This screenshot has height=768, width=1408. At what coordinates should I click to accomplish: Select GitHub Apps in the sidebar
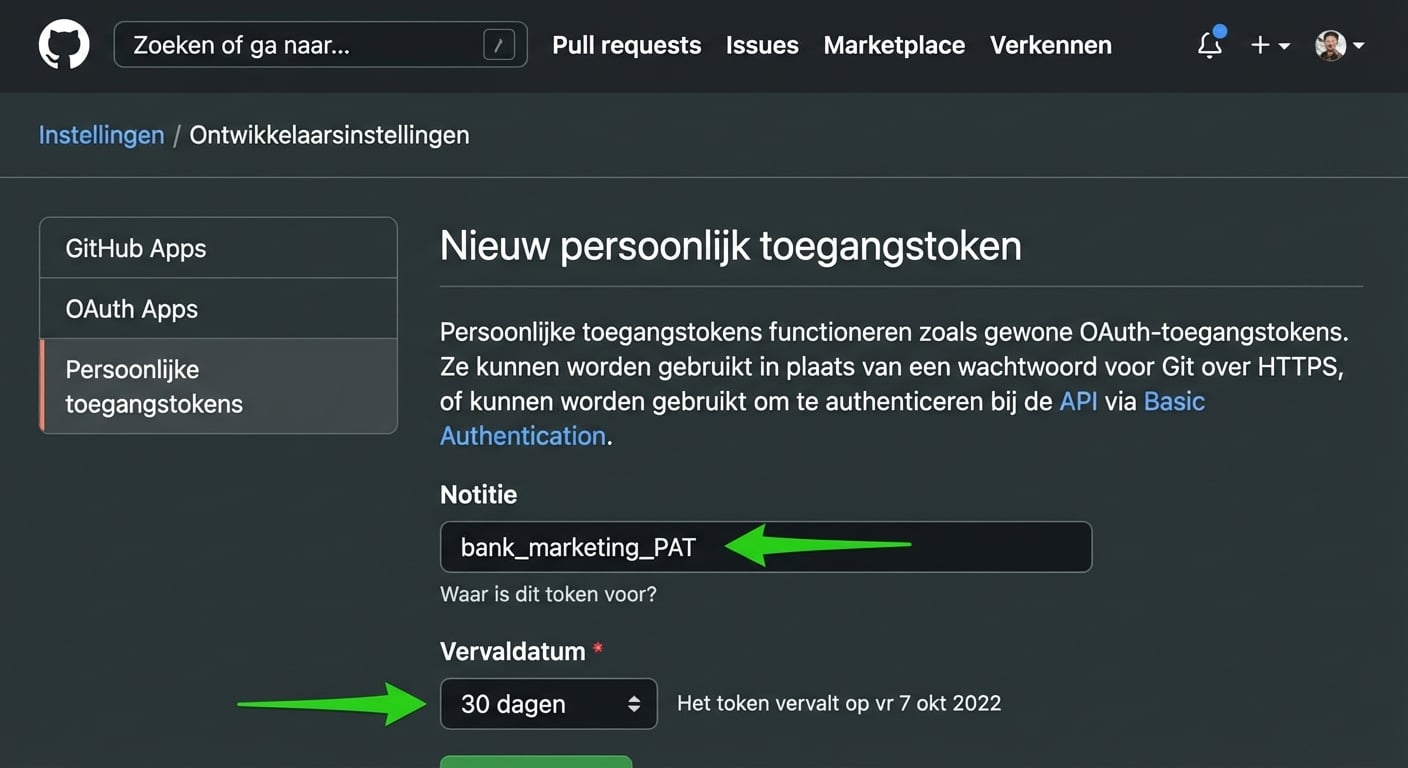(x=135, y=248)
